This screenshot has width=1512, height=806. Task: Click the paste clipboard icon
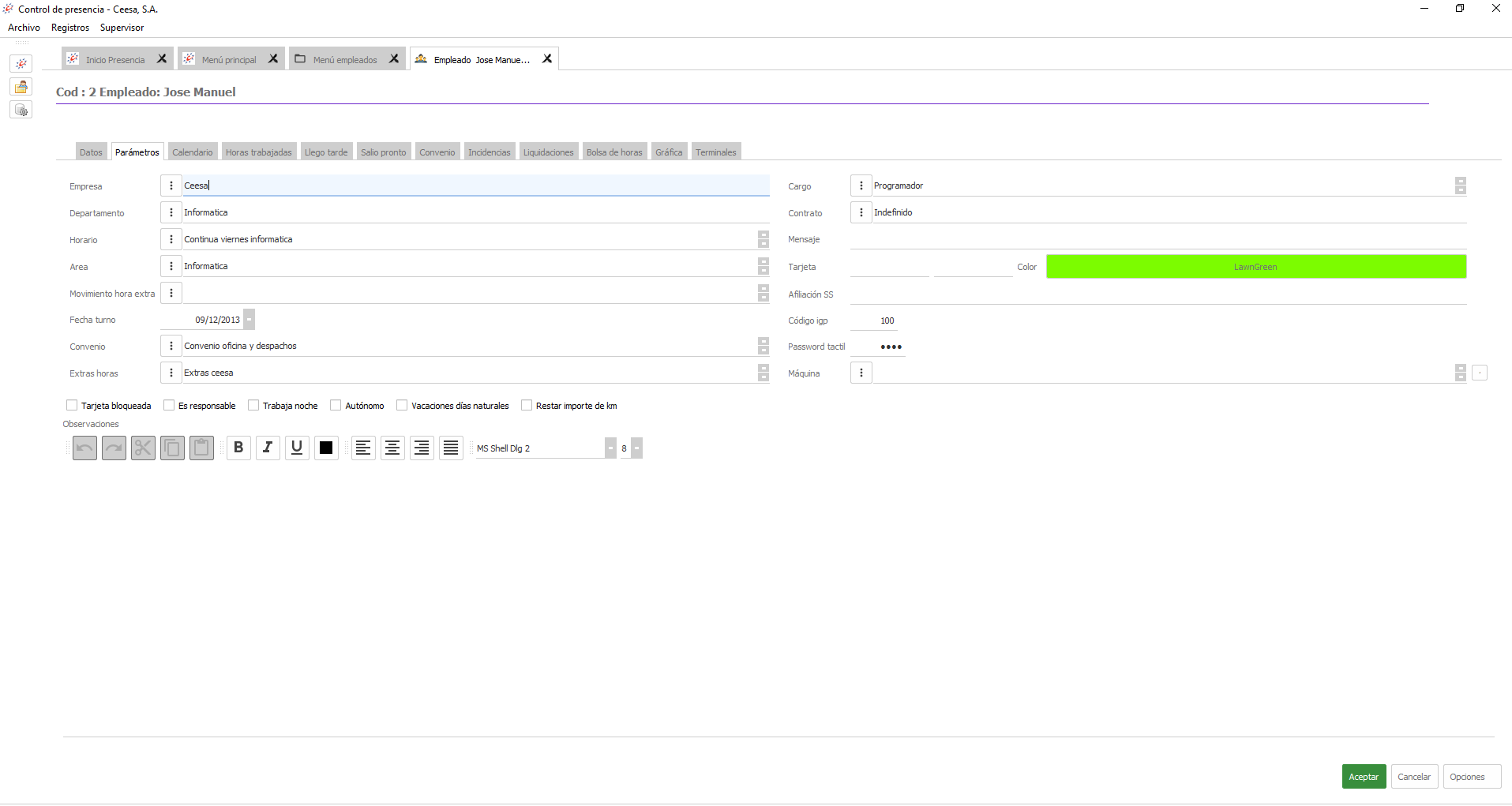pyautogui.click(x=201, y=448)
